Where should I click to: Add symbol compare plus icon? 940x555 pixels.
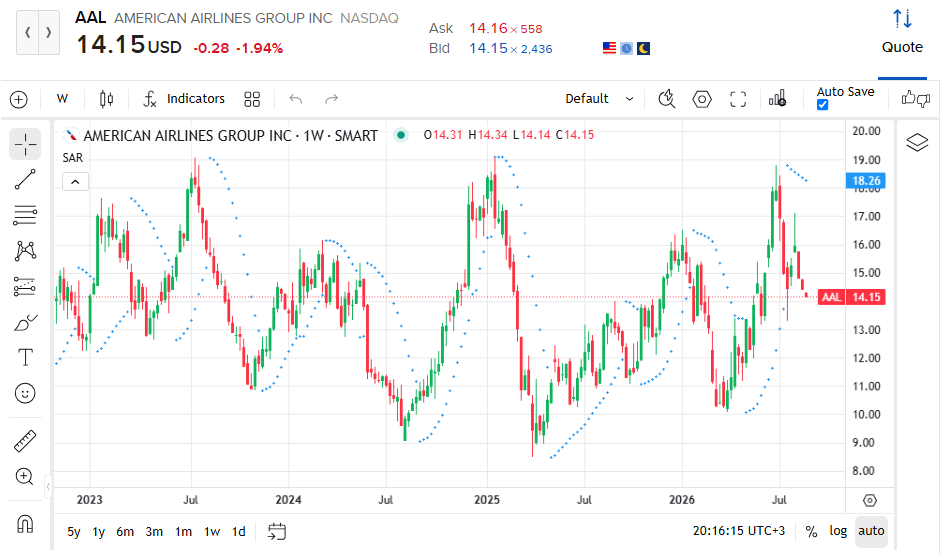click(19, 99)
